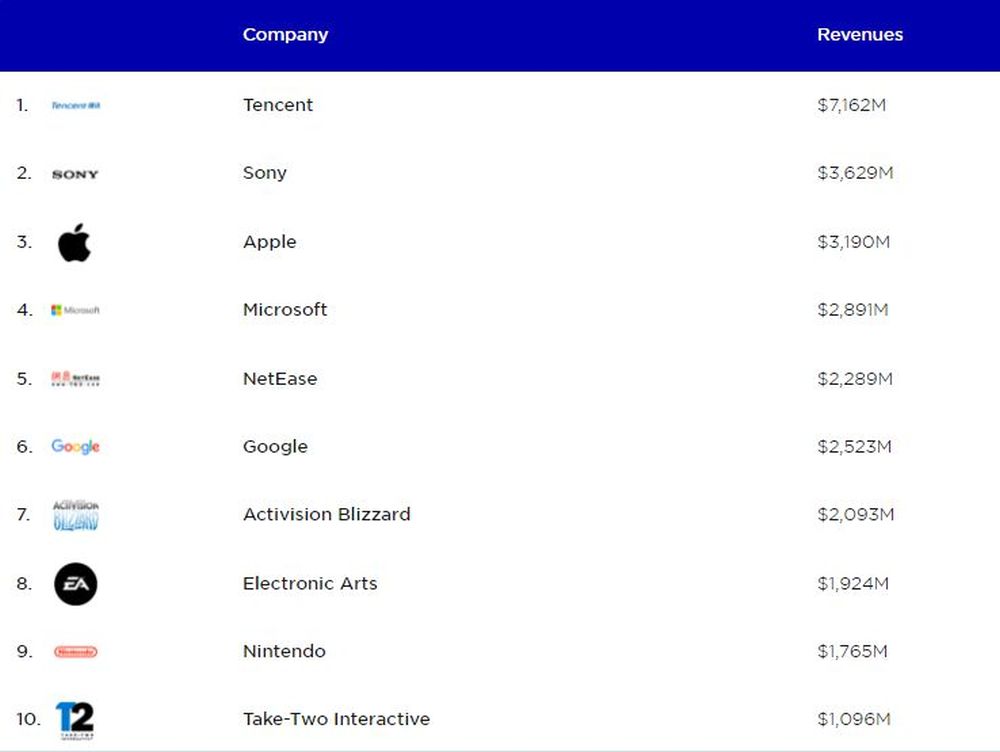Click the NetEase logo

tap(75, 379)
